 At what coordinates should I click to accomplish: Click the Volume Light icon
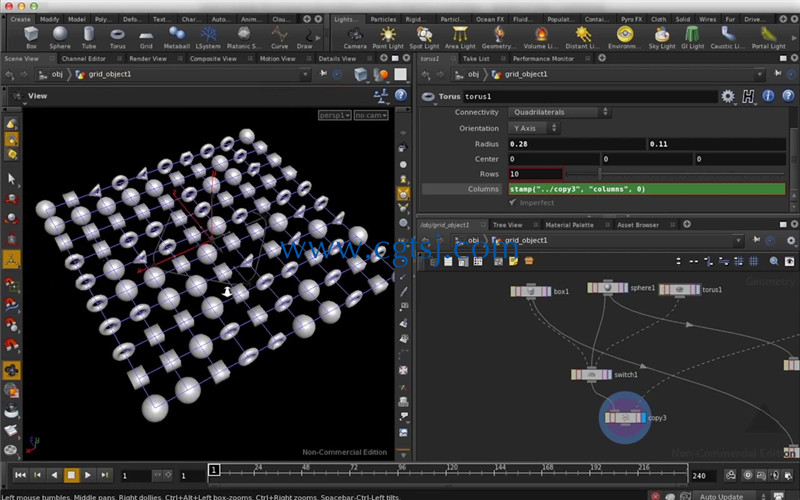pyautogui.click(x=541, y=35)
